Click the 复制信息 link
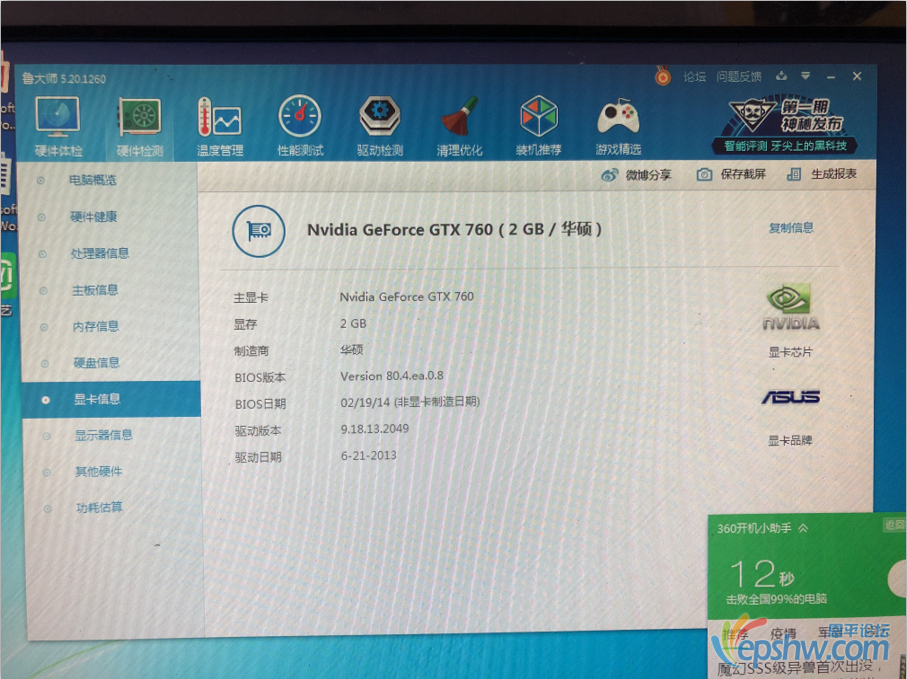Image resolution: width=907 pixels, height=679 pixels. (791, 228)
